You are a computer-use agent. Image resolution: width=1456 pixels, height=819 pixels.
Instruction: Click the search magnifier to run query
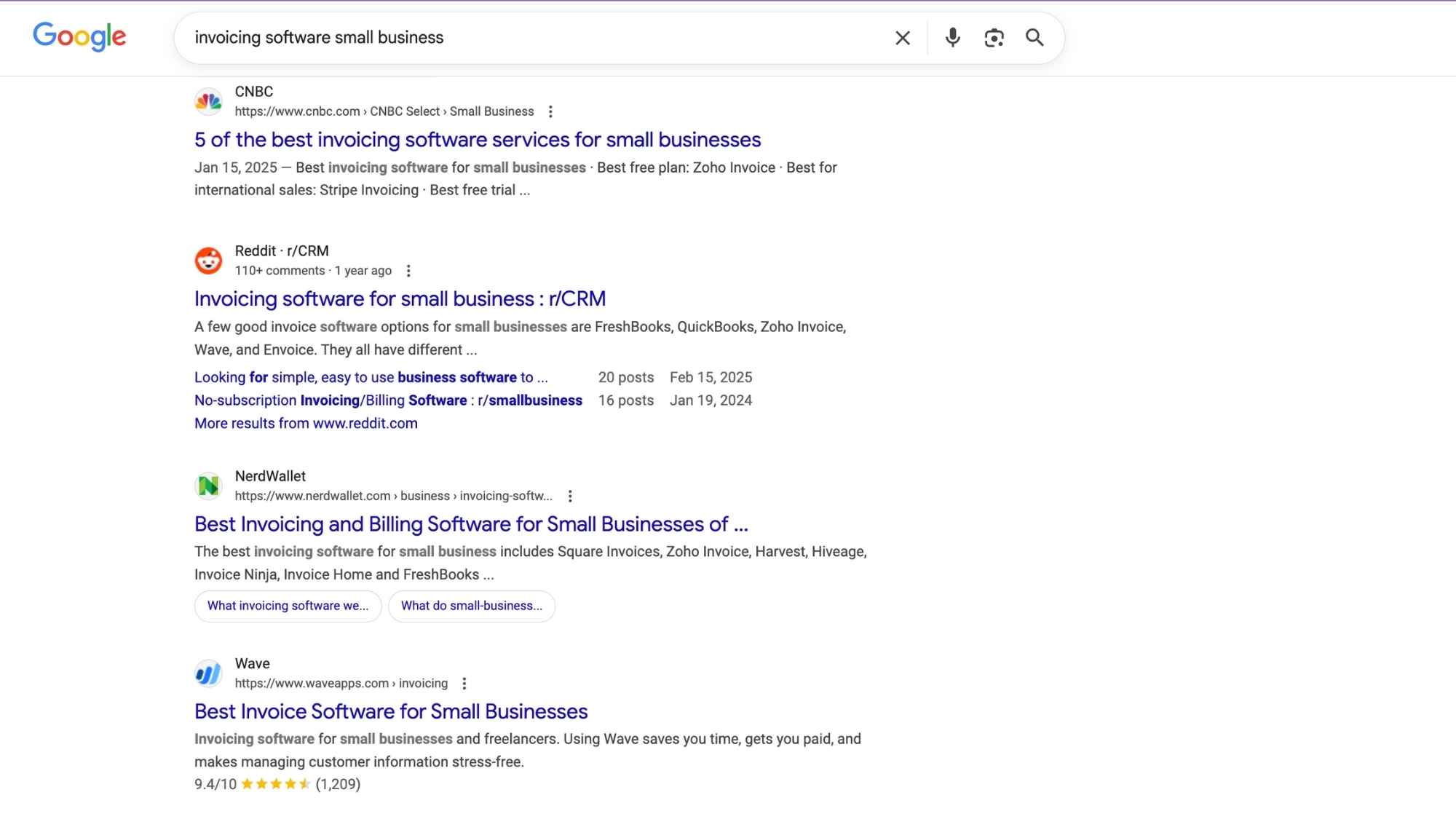tap(1035, 38)
